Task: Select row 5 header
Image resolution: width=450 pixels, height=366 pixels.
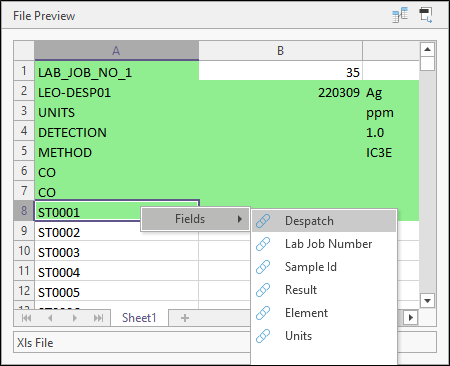Action: [24, 151]
